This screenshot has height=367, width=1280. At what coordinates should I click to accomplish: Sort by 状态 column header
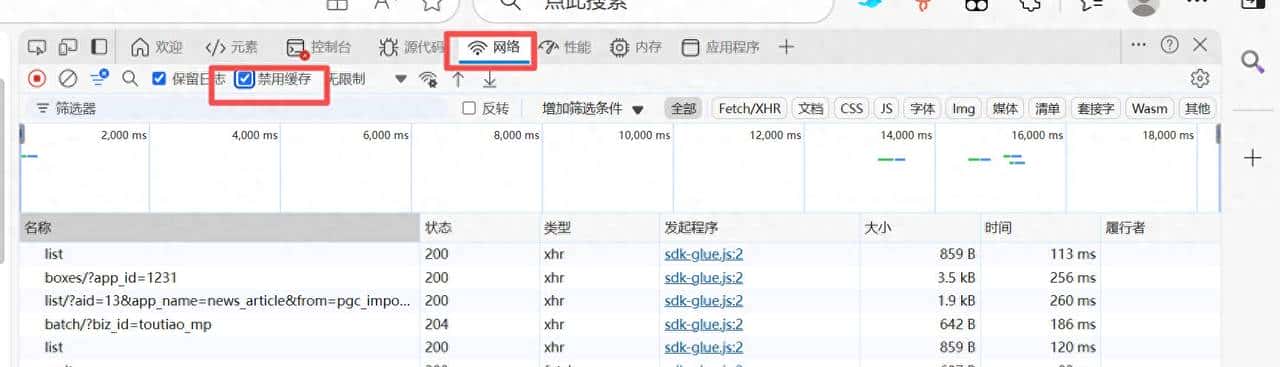pos(480,228)
